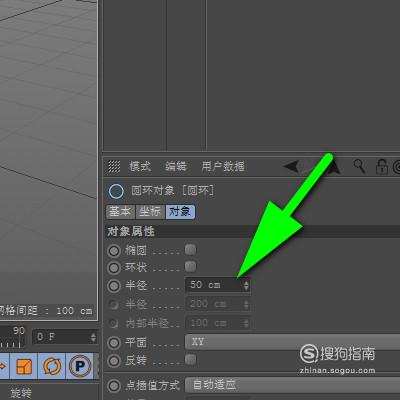
Task: Click the lock icon in Attributes panel
Action: click(381, 166)
